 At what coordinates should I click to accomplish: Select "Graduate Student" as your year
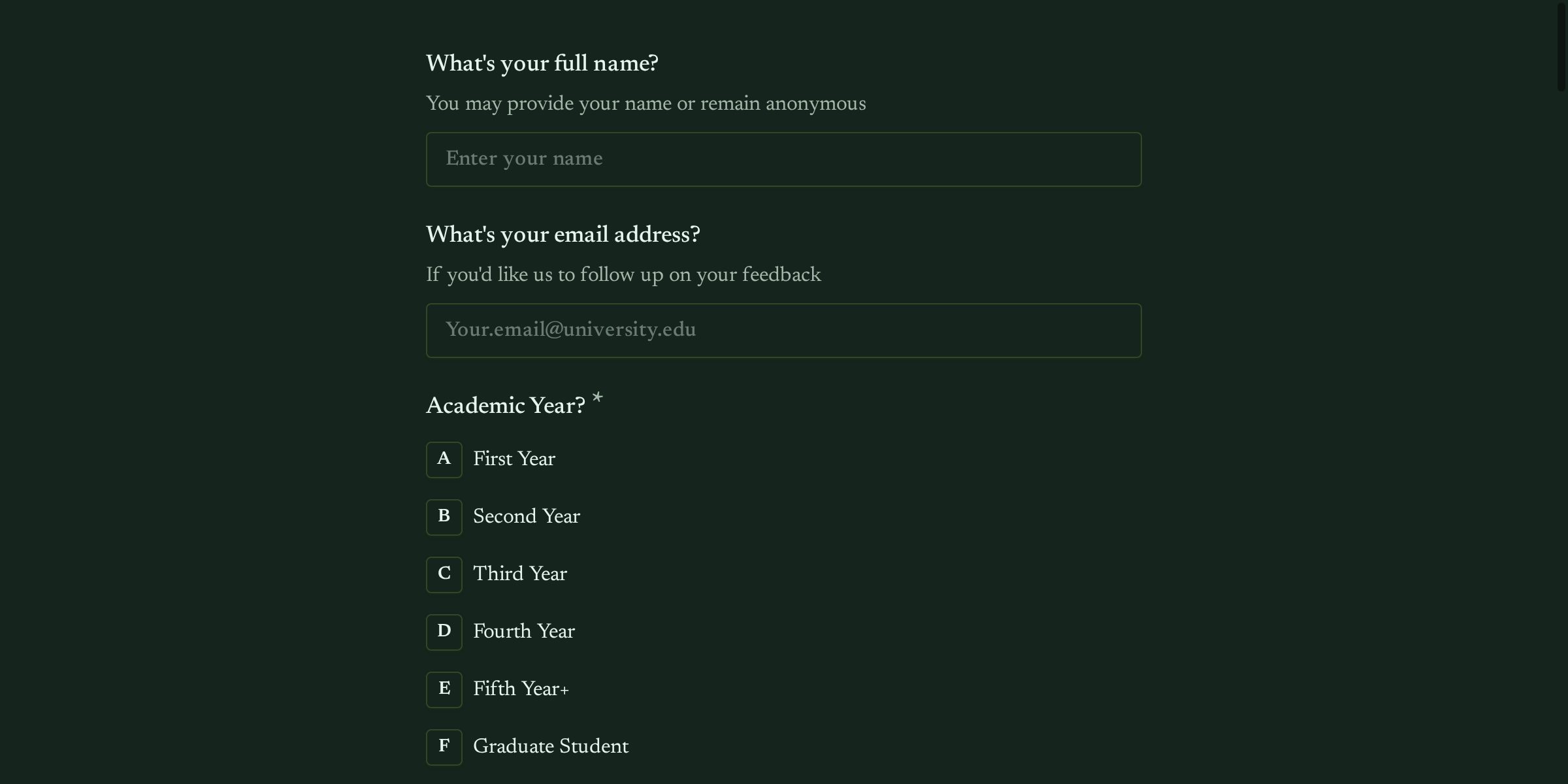coord(550,747)
